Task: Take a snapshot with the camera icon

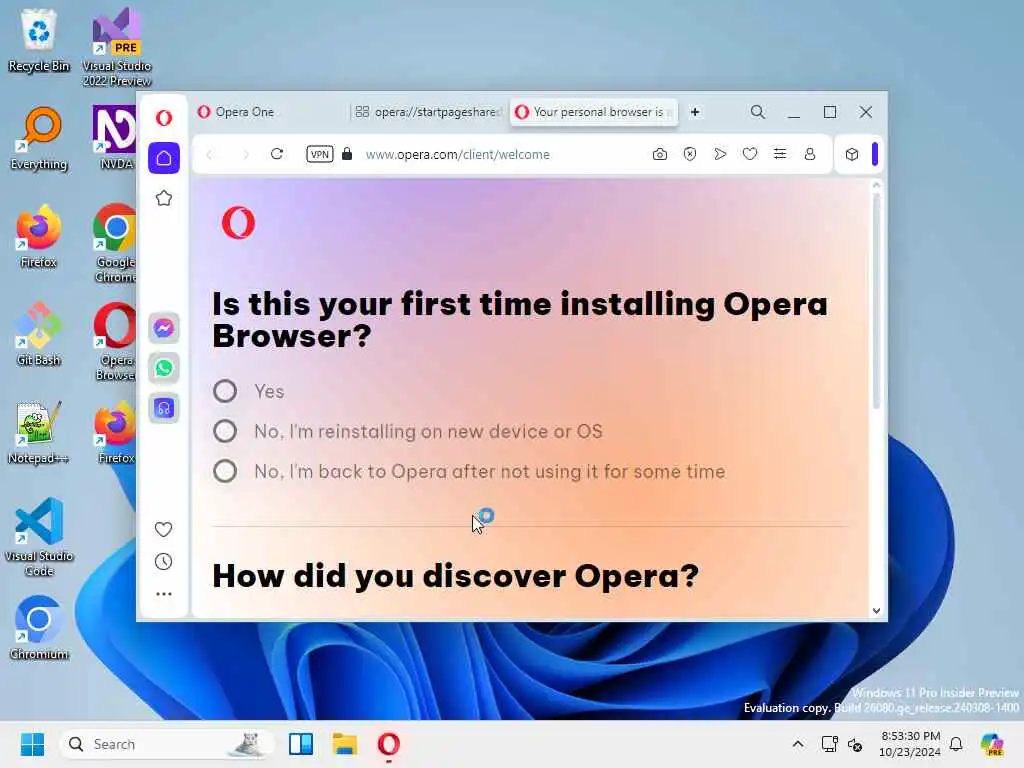Action: pos(660,154)
